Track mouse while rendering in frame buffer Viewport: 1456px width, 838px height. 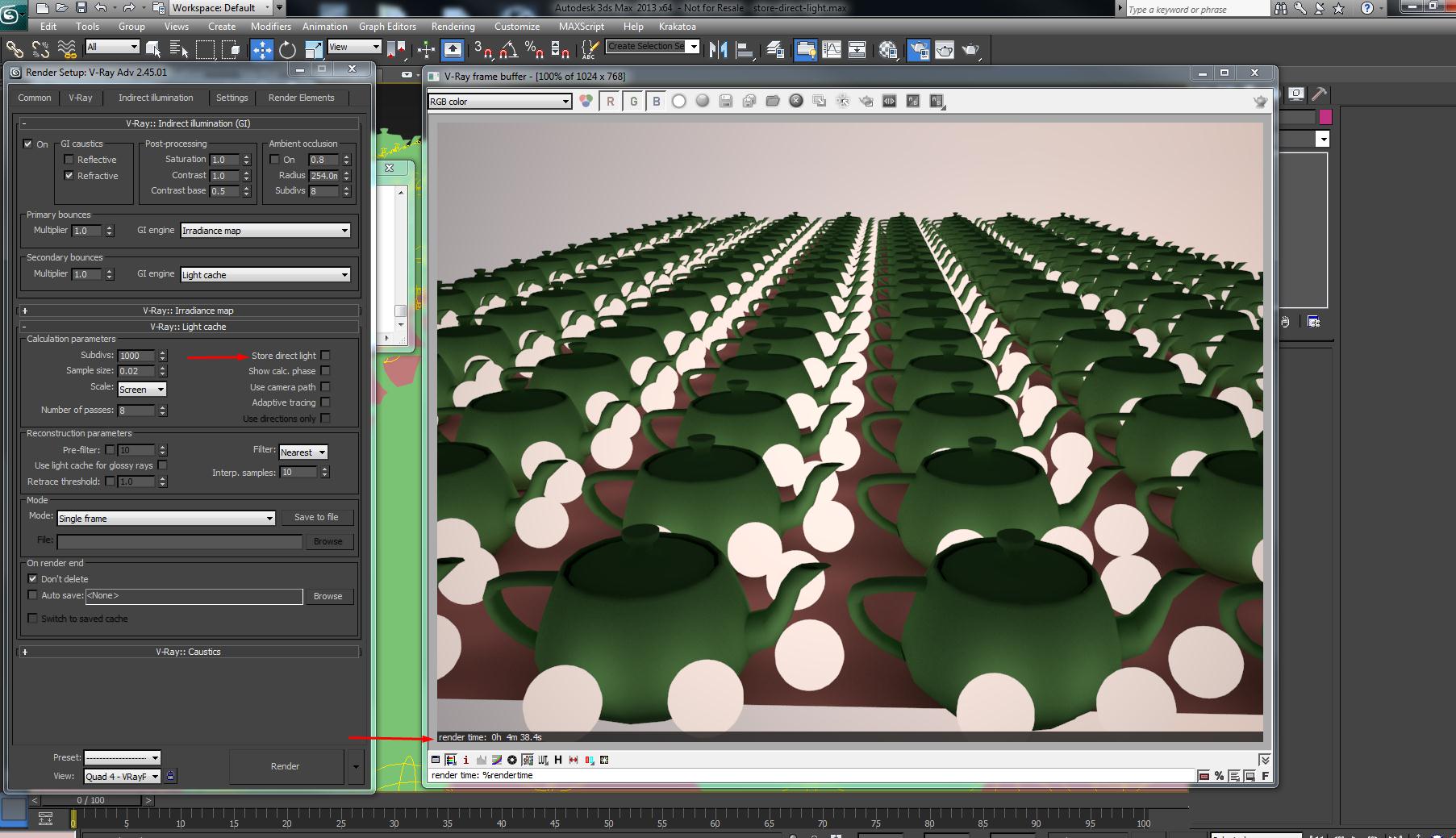click(843, 101)
